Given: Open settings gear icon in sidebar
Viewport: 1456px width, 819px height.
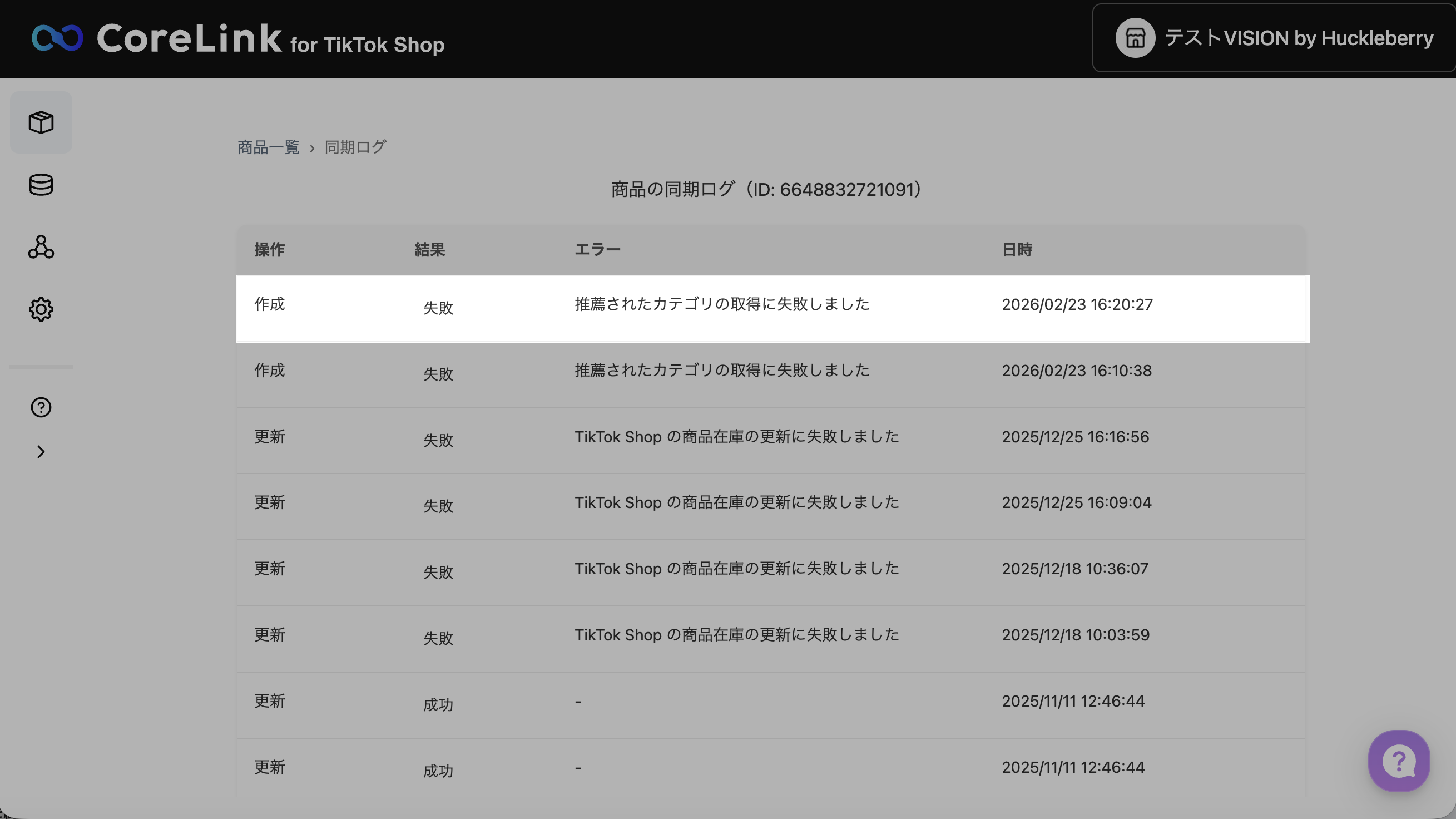Looking at the screenshot, I should [x=41, y=309].
